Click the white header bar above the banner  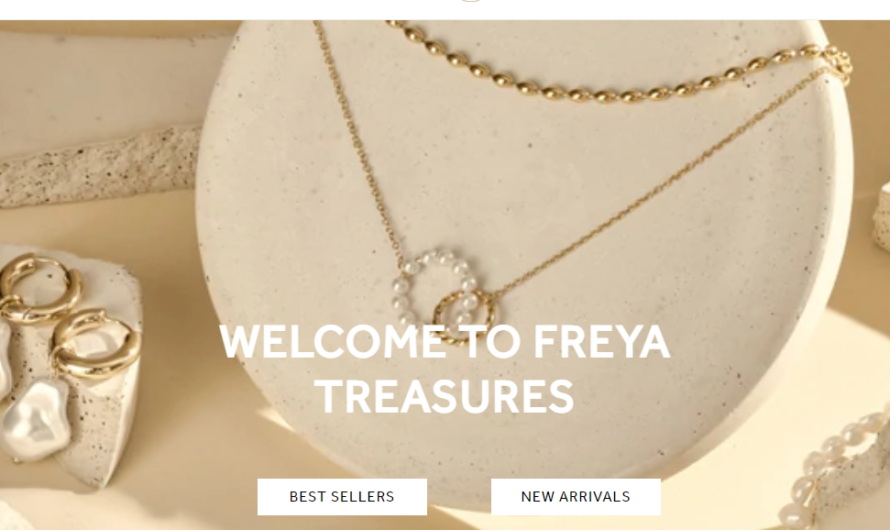point(445,10)
